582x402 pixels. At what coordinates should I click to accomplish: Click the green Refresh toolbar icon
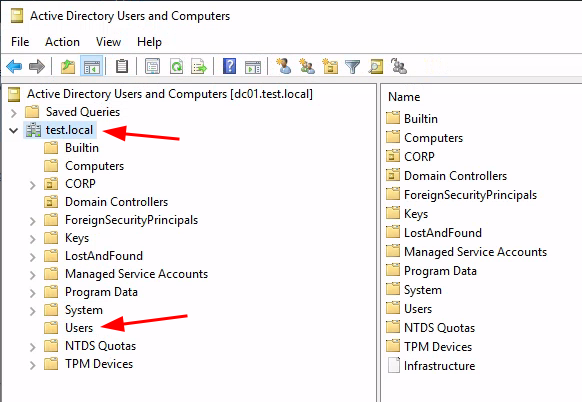pos(176,67)
